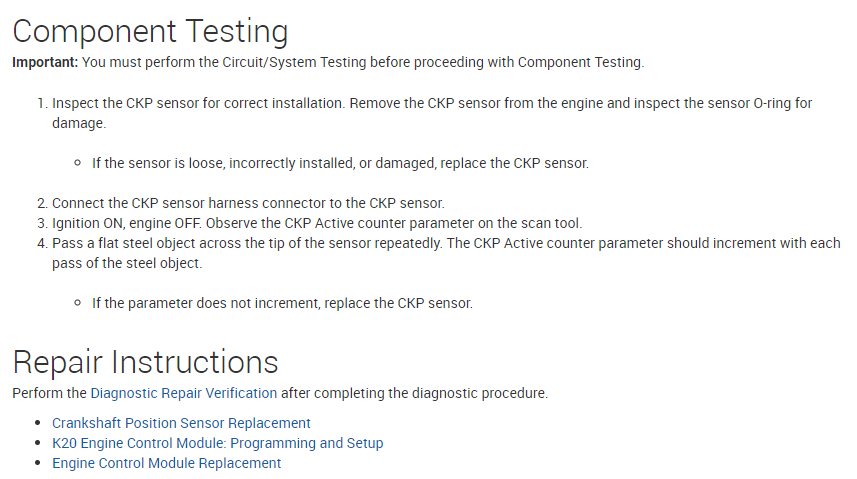Click the word "damage." ending step 1
This screenshot has width=857, height=479.
pyautogui.click(x=79, y=123)
